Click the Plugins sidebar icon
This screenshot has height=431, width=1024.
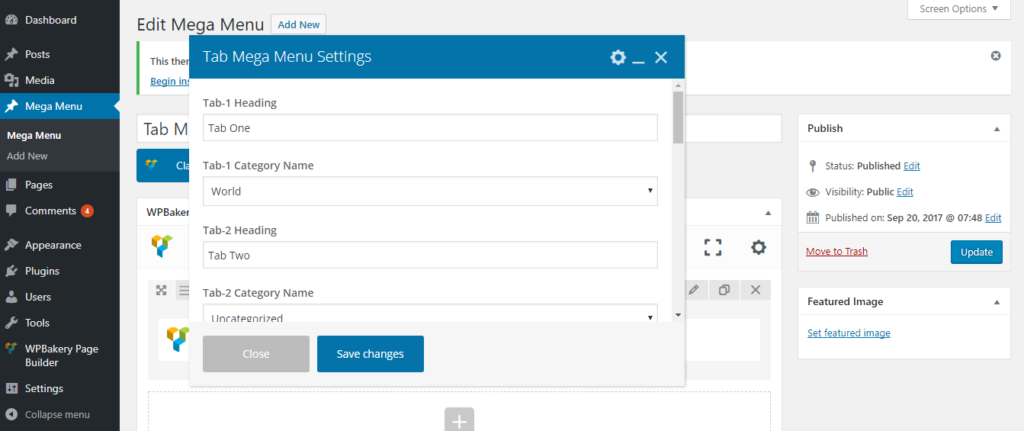click(11, 271)
